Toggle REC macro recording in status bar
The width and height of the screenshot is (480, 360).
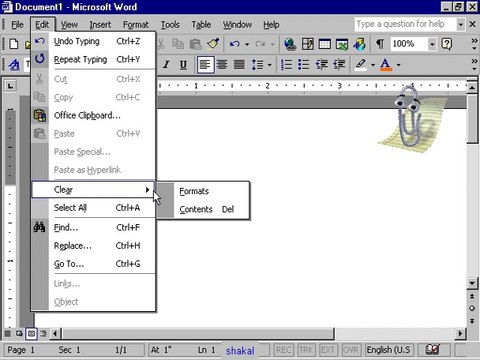pyautogui.click(x=283, y=350)
